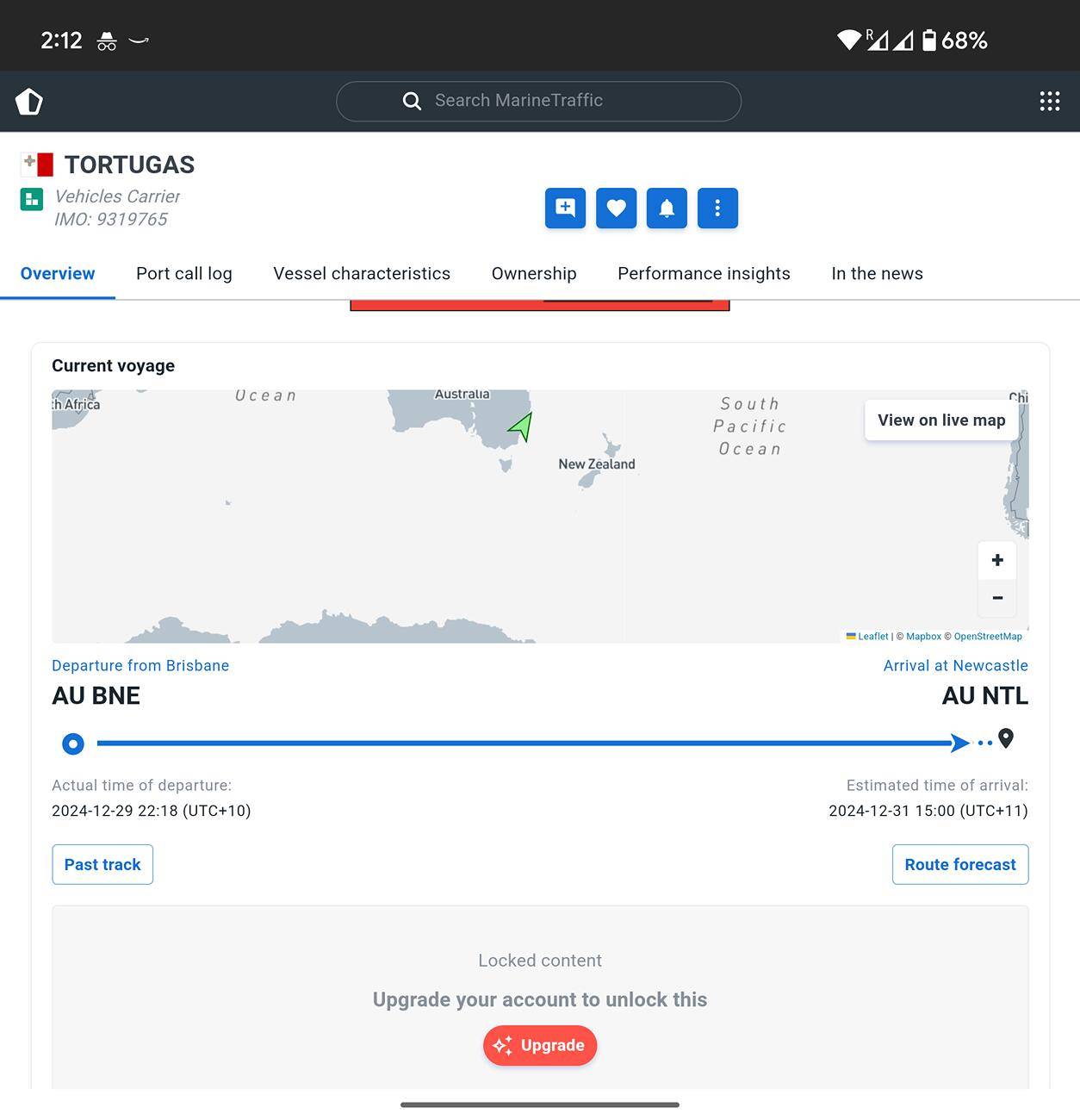Open the MarineTraffic home logo
The image size is (1080, 1120).
click(29, 102)
